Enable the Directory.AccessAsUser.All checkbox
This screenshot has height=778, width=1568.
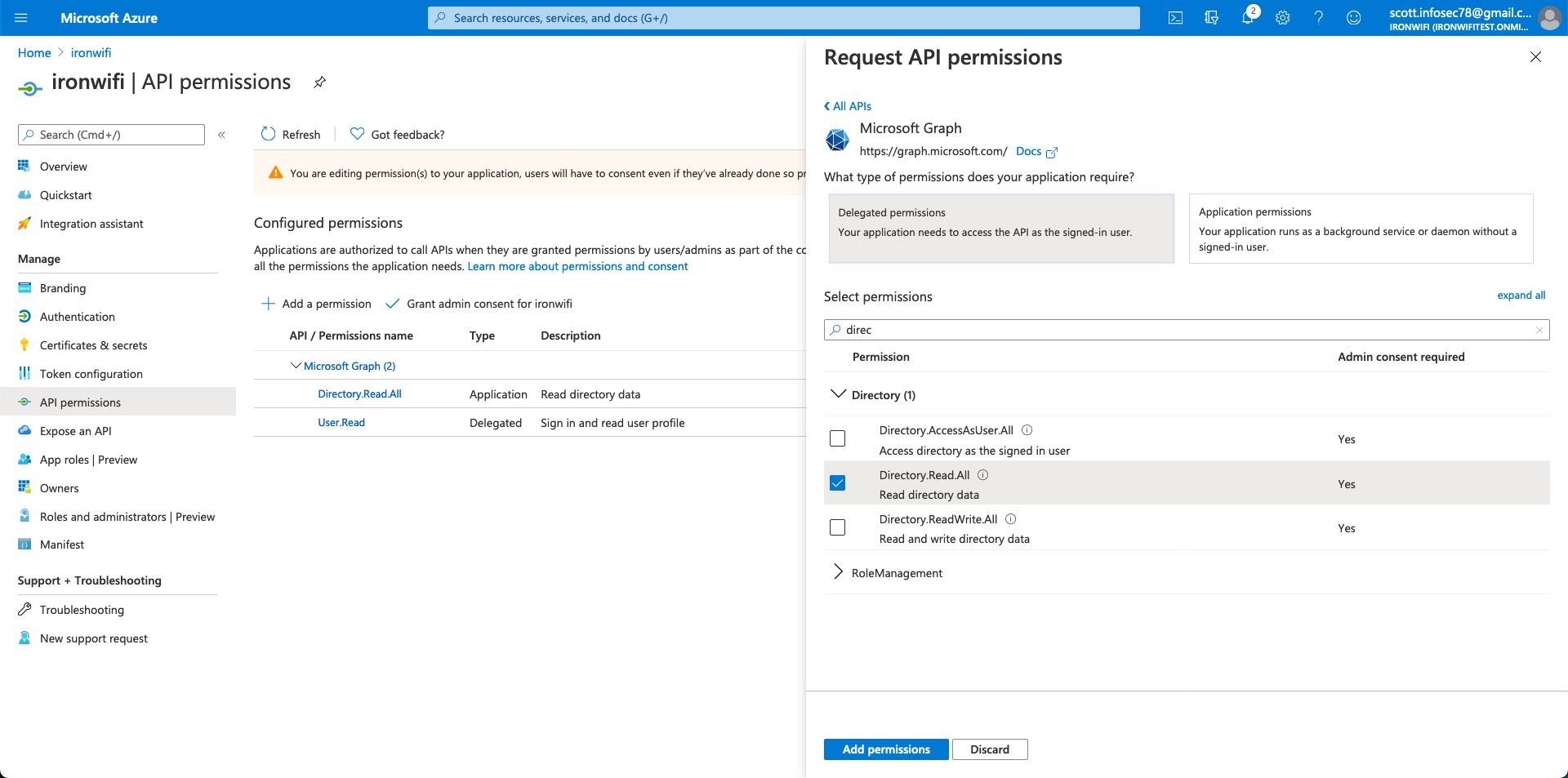tap(837, 438)
